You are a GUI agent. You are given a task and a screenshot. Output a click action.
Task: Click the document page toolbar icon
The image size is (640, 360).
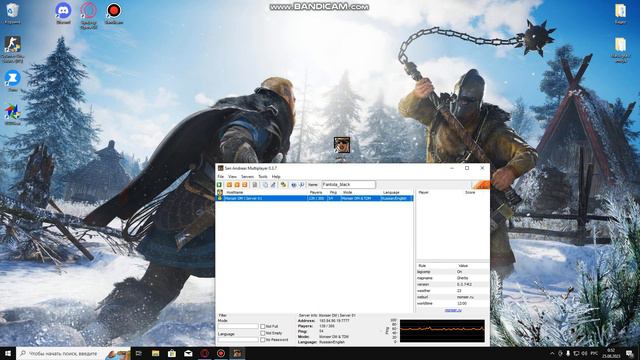[x=255, y=185]
